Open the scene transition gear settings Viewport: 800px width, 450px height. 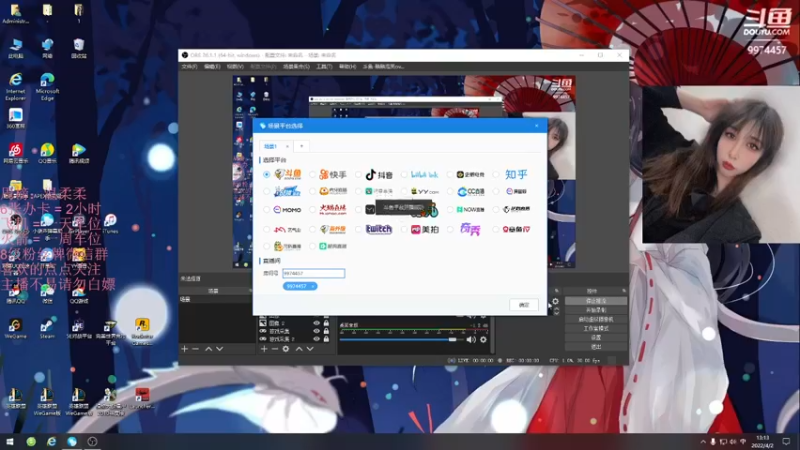tap(556, 301)
